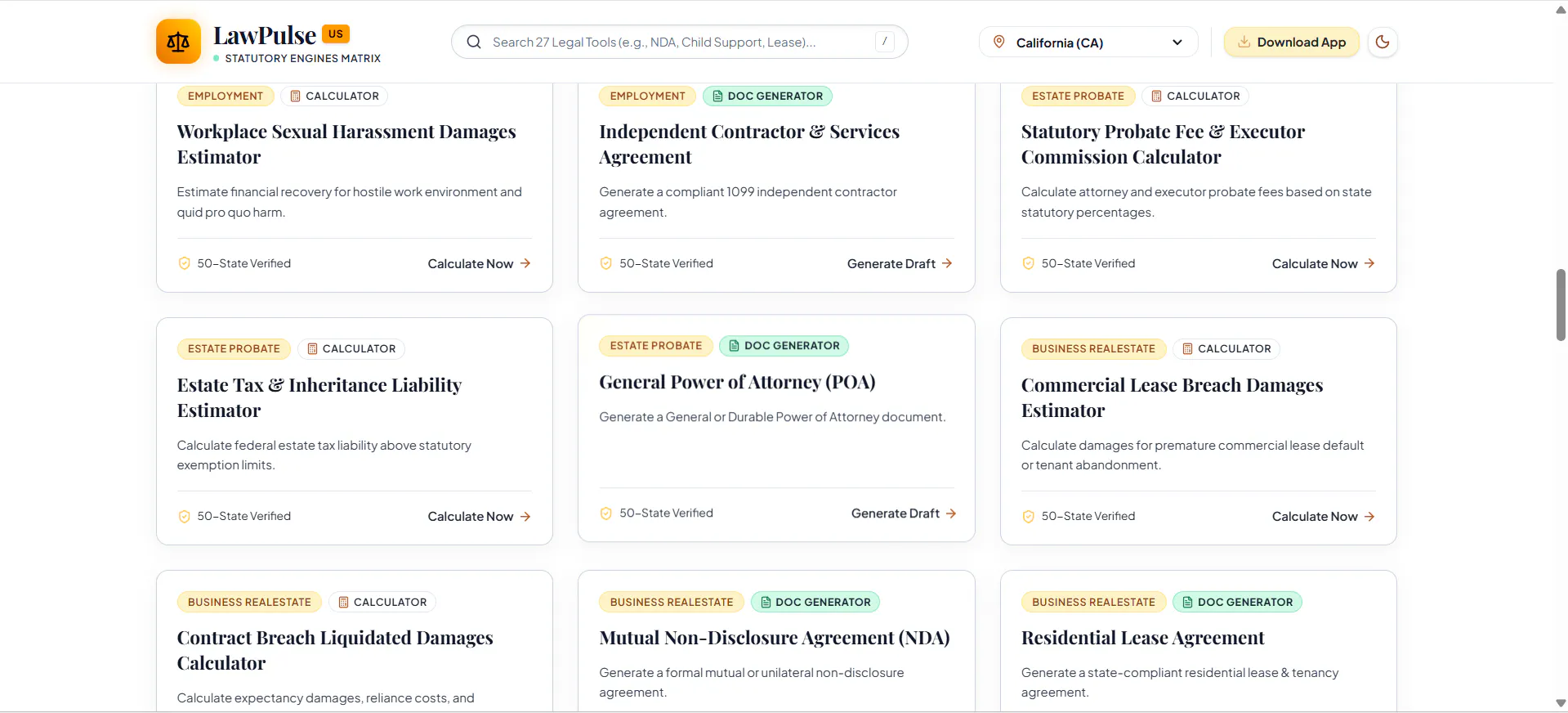Click Business Realestate tag on Contract Breach card
This screenshot has height=713, width=1568.
click(249, 602)
